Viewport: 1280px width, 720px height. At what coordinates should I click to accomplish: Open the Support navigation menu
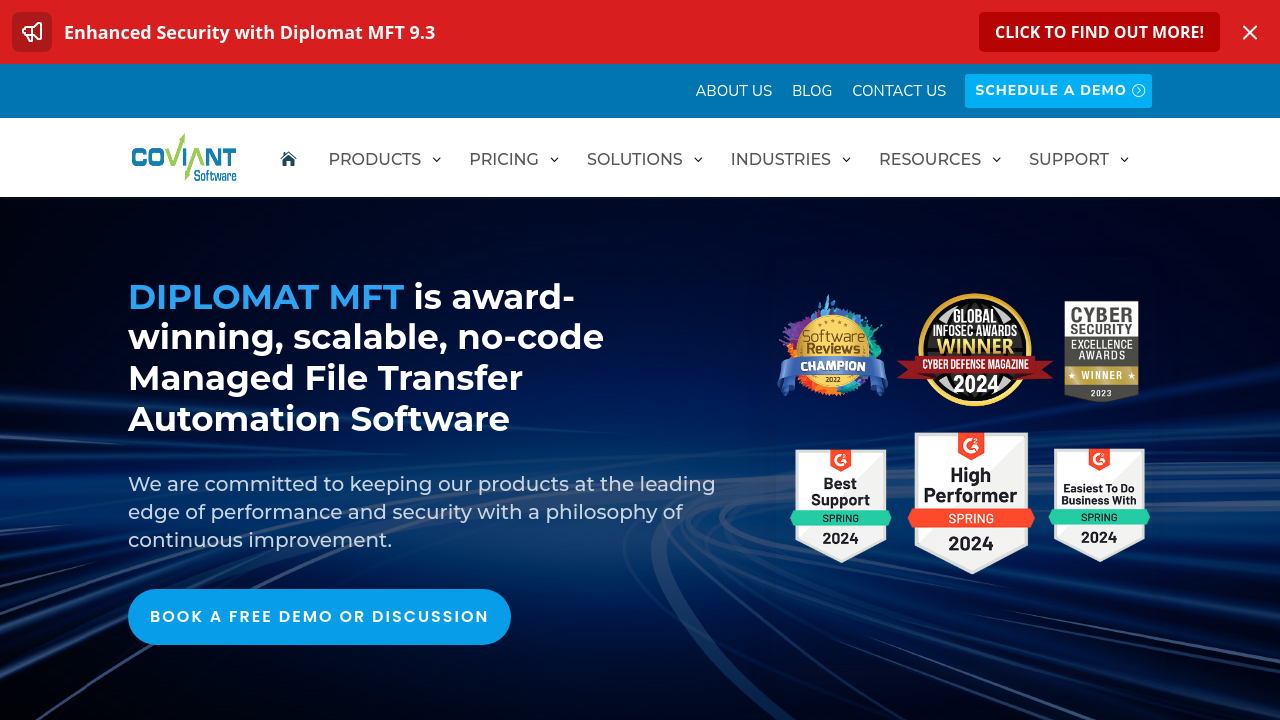click(x=1078, y=159)
